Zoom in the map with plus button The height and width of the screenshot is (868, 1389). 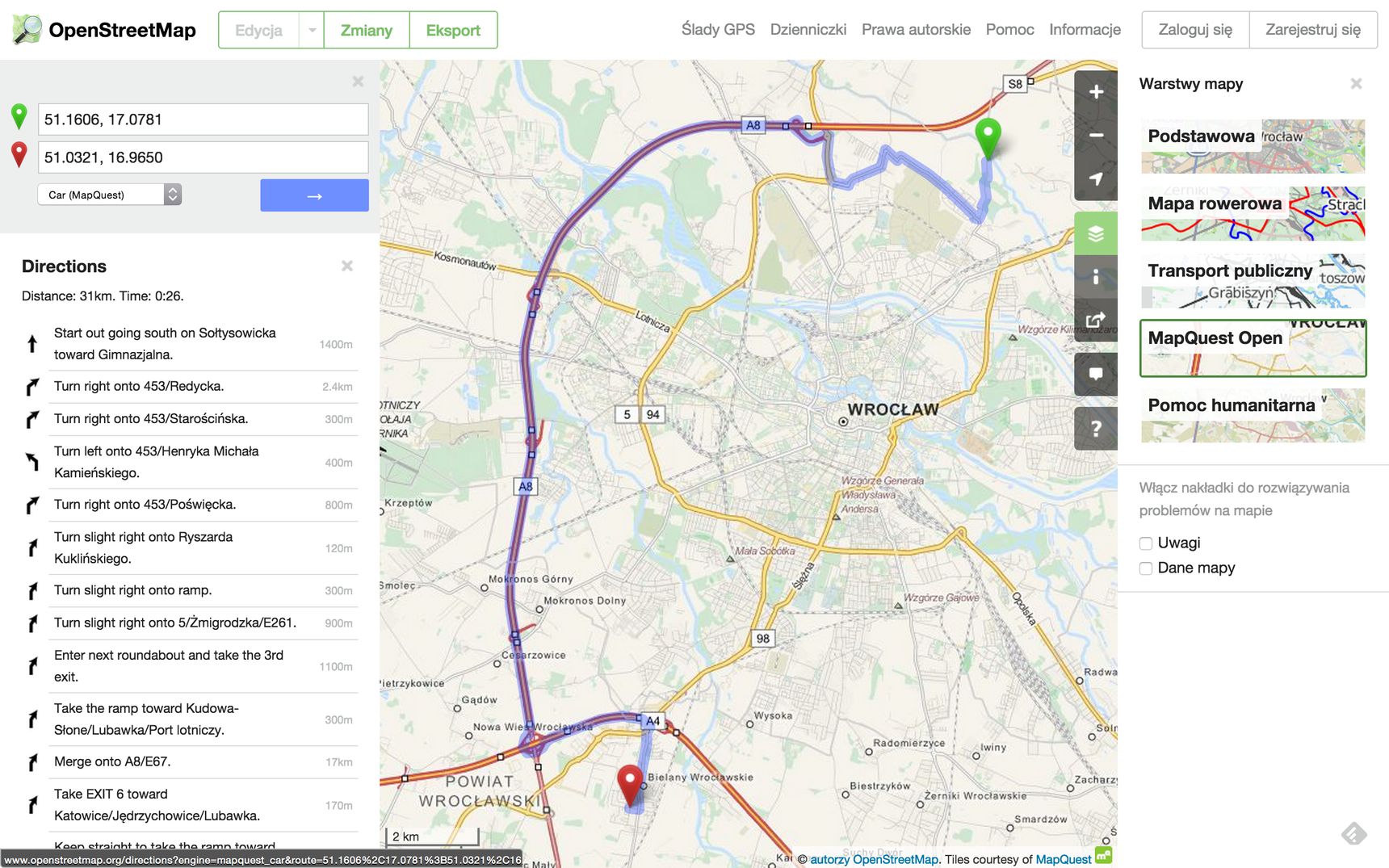(x=1096, y=92)
